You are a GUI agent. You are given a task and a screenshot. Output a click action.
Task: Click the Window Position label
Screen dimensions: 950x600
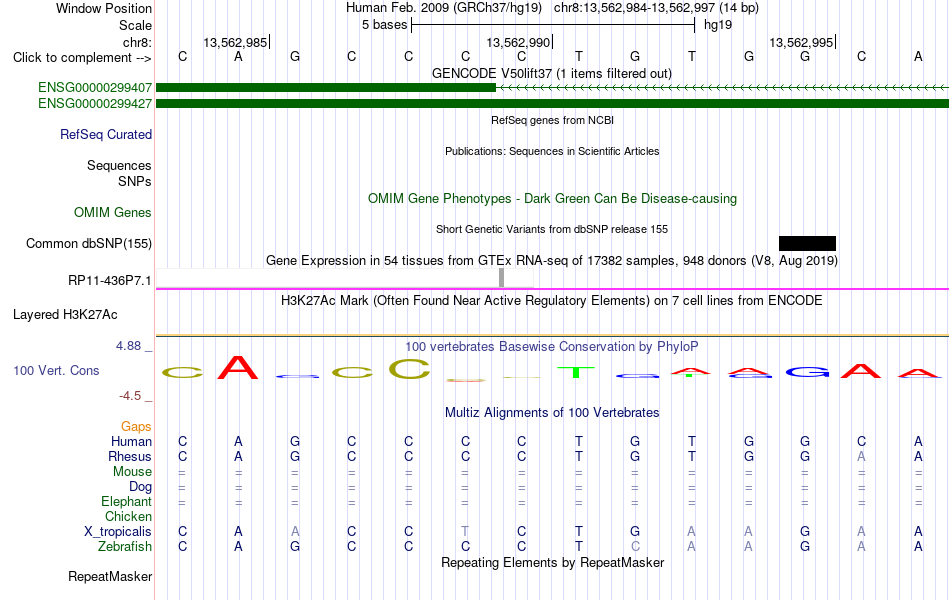coord(104,8)
